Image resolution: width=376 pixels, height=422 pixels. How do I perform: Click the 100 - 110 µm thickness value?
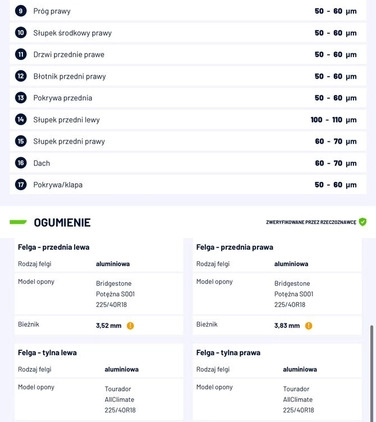pos(334,120)
